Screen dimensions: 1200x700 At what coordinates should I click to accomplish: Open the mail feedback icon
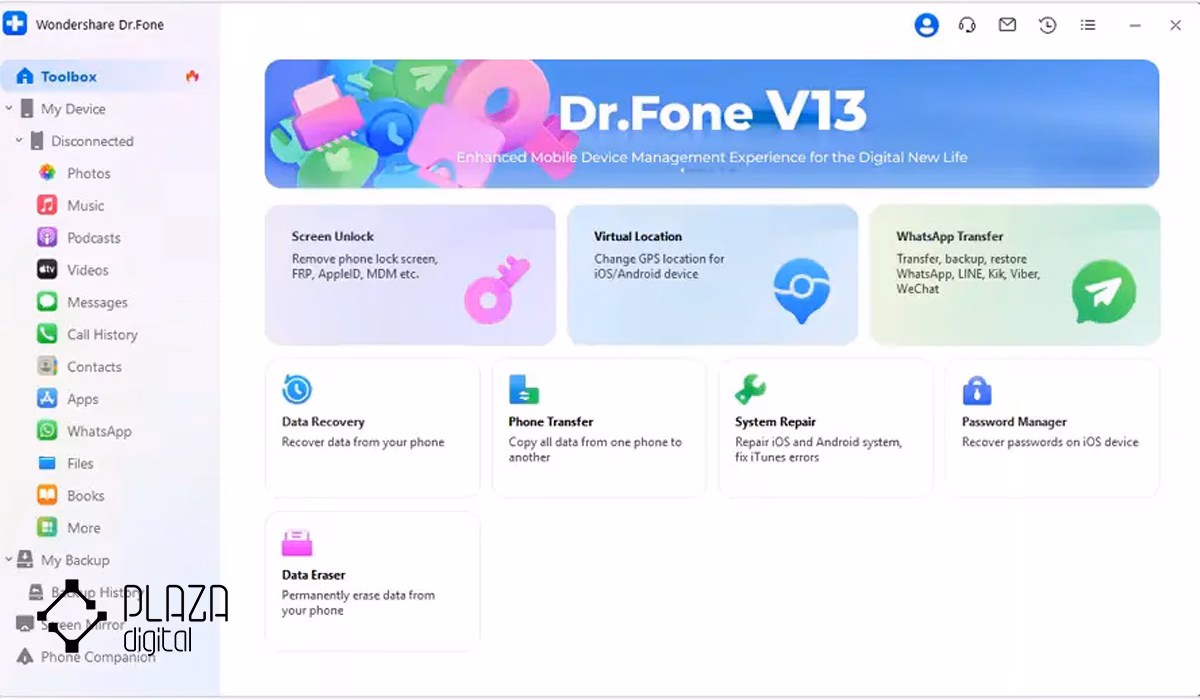pyautogui.click(x=1007, y=25)
